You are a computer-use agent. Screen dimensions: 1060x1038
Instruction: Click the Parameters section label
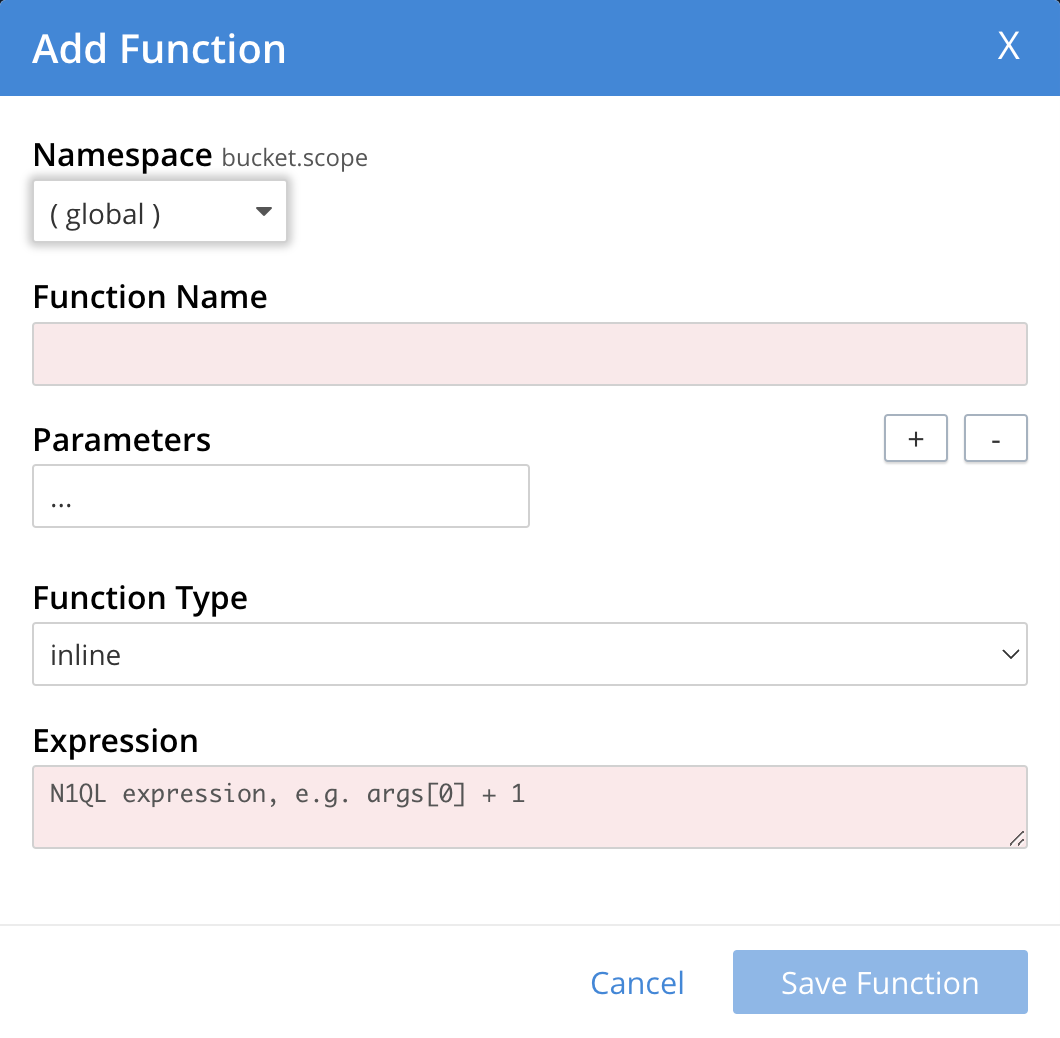(121, 438)
